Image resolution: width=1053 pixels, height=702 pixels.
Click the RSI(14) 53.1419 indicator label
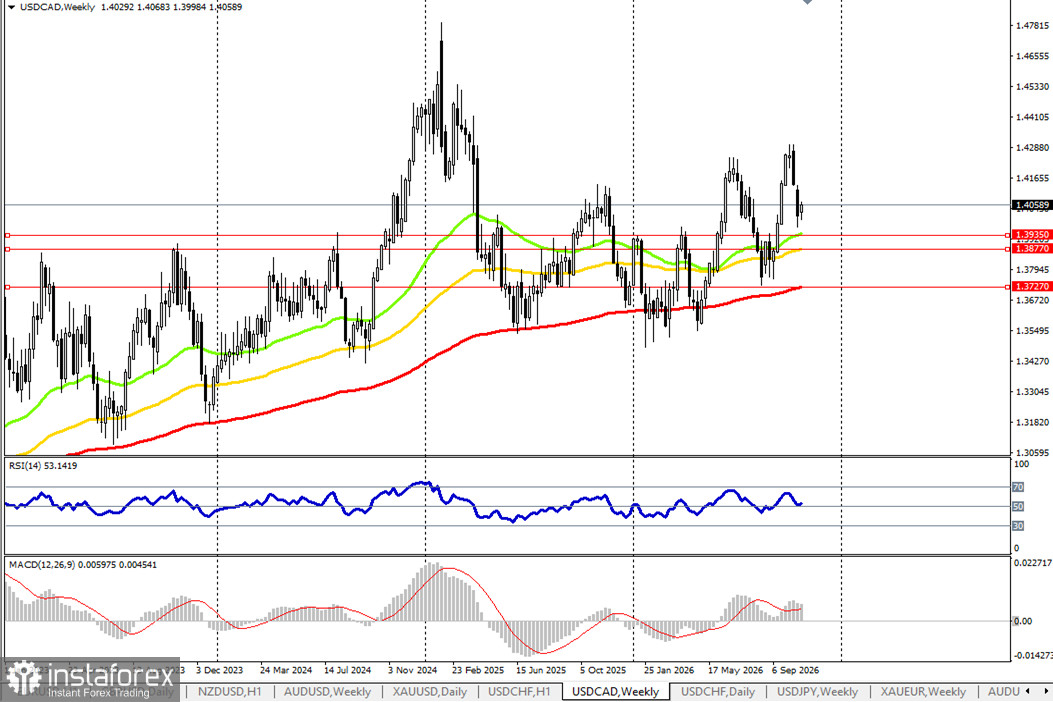pos(42,466)
